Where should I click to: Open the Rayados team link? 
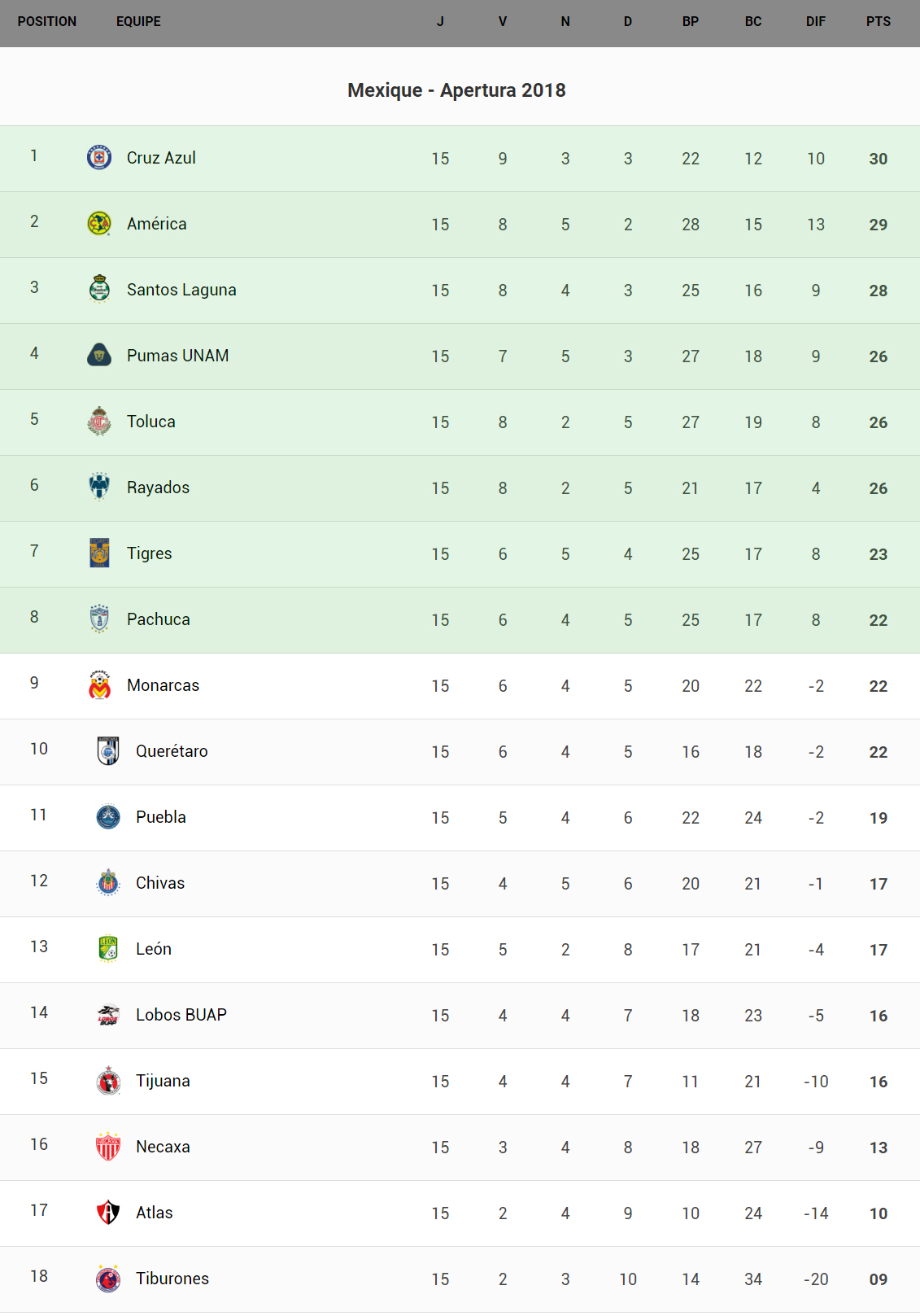pos(158,487)
